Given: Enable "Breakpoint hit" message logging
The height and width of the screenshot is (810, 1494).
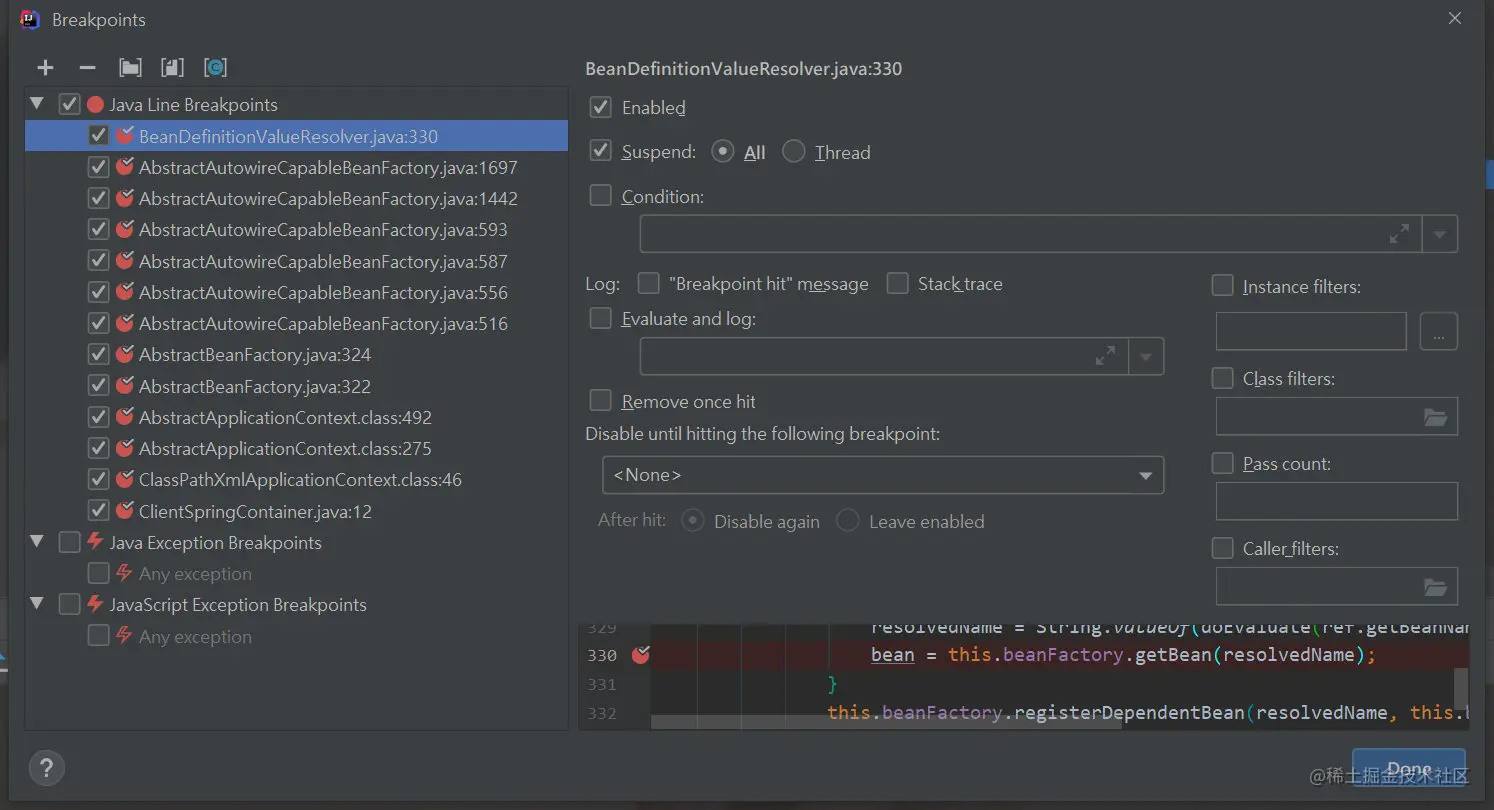Looking at the screenshot, I should [x=649, y=284].
